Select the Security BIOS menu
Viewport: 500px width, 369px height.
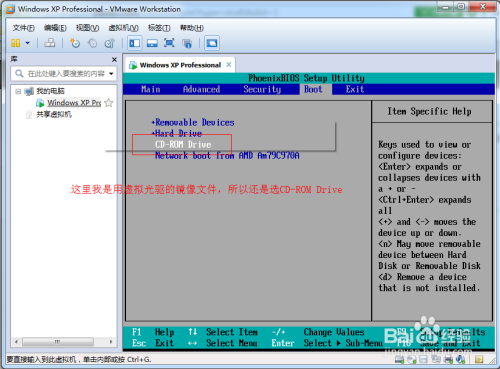[262, 89]
